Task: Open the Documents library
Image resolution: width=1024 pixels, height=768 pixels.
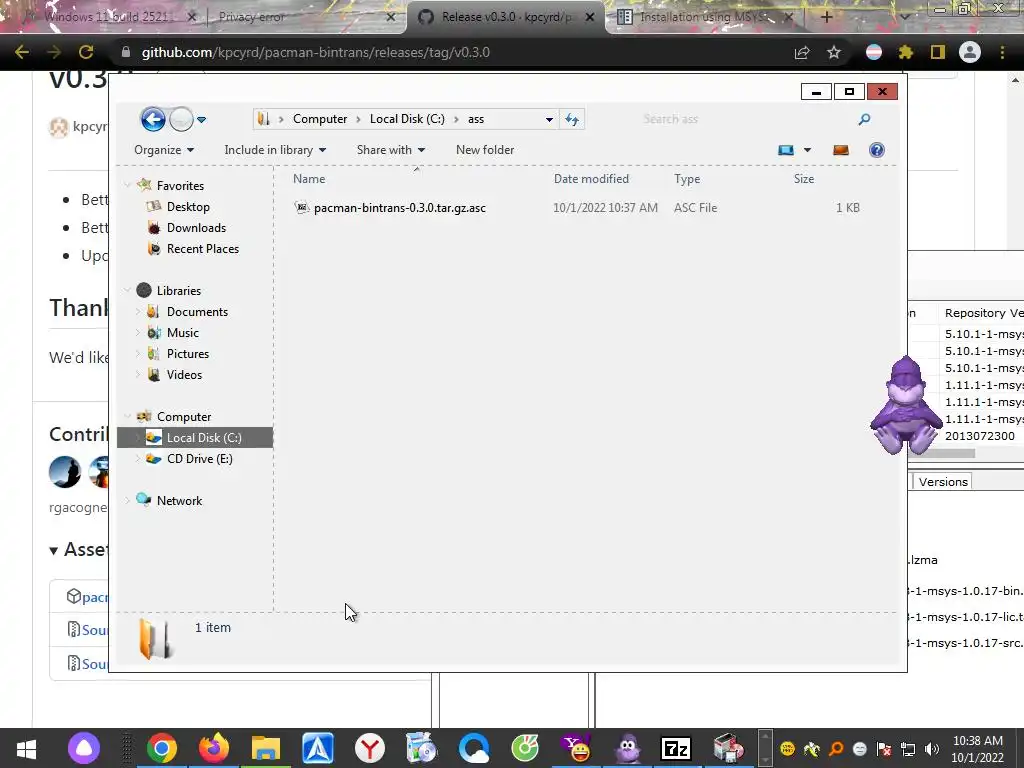Action: click(197, 312)
